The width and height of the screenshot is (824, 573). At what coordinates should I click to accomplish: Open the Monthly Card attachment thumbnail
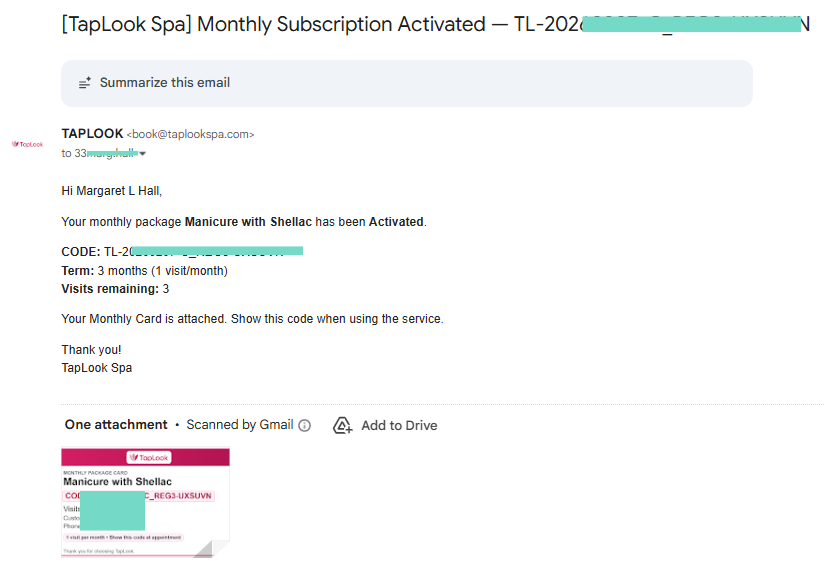tap(145, 500)
